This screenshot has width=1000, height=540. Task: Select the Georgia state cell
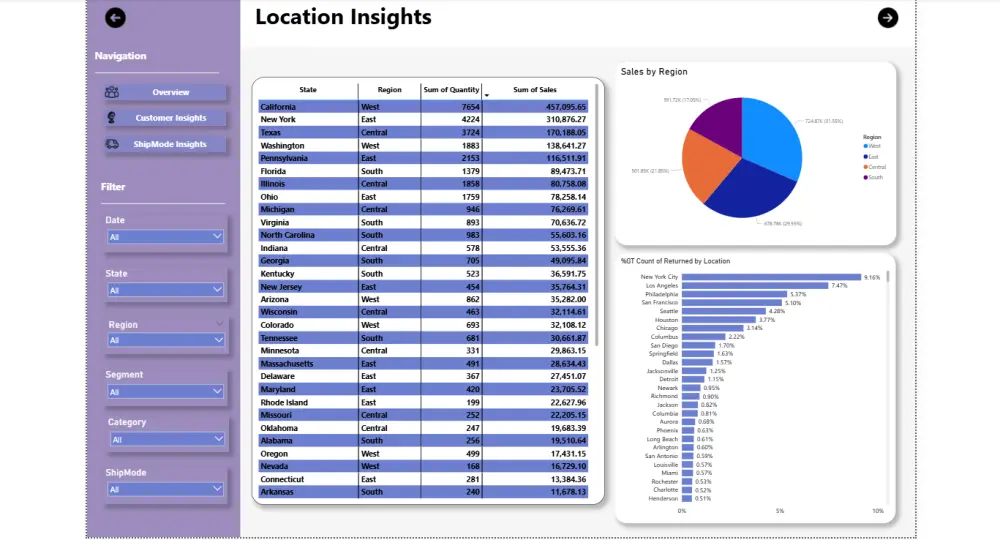pos(308,261)
